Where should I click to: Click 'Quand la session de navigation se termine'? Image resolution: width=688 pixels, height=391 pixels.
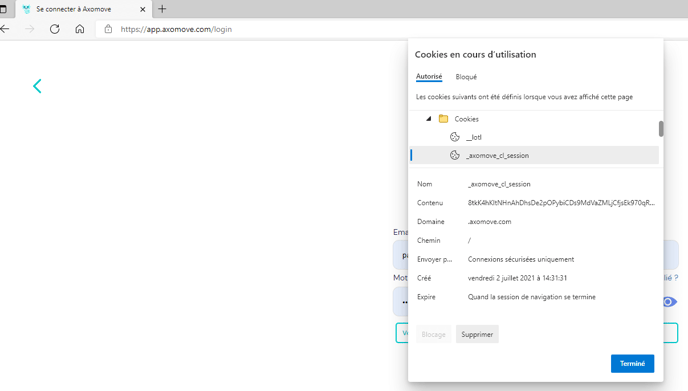point(532,297)
